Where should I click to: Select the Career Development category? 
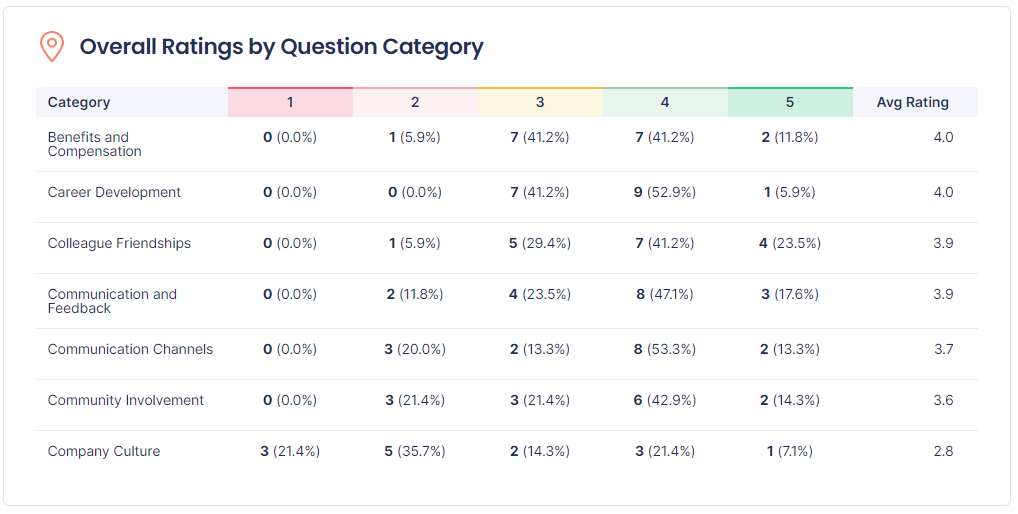pos(114,192)
